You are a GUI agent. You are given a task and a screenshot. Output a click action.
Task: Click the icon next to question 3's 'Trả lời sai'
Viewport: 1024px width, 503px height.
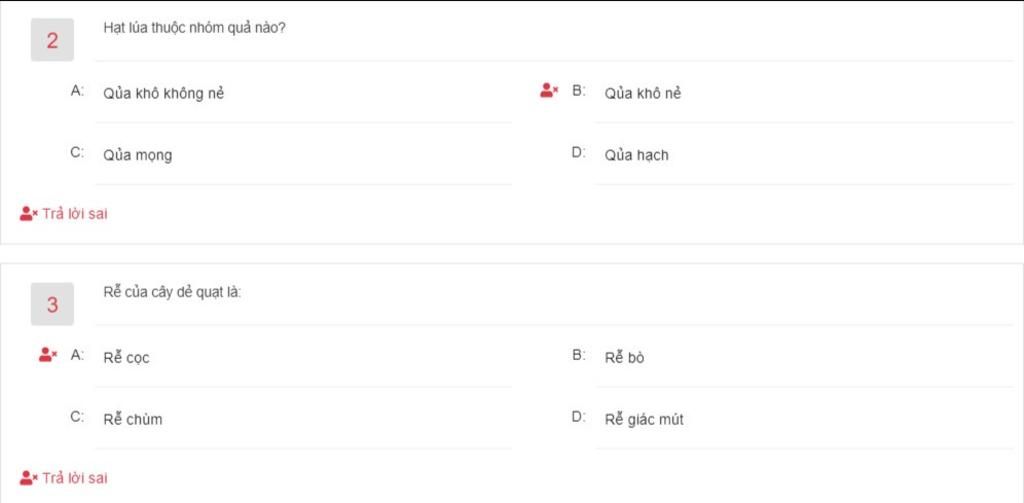28,478
